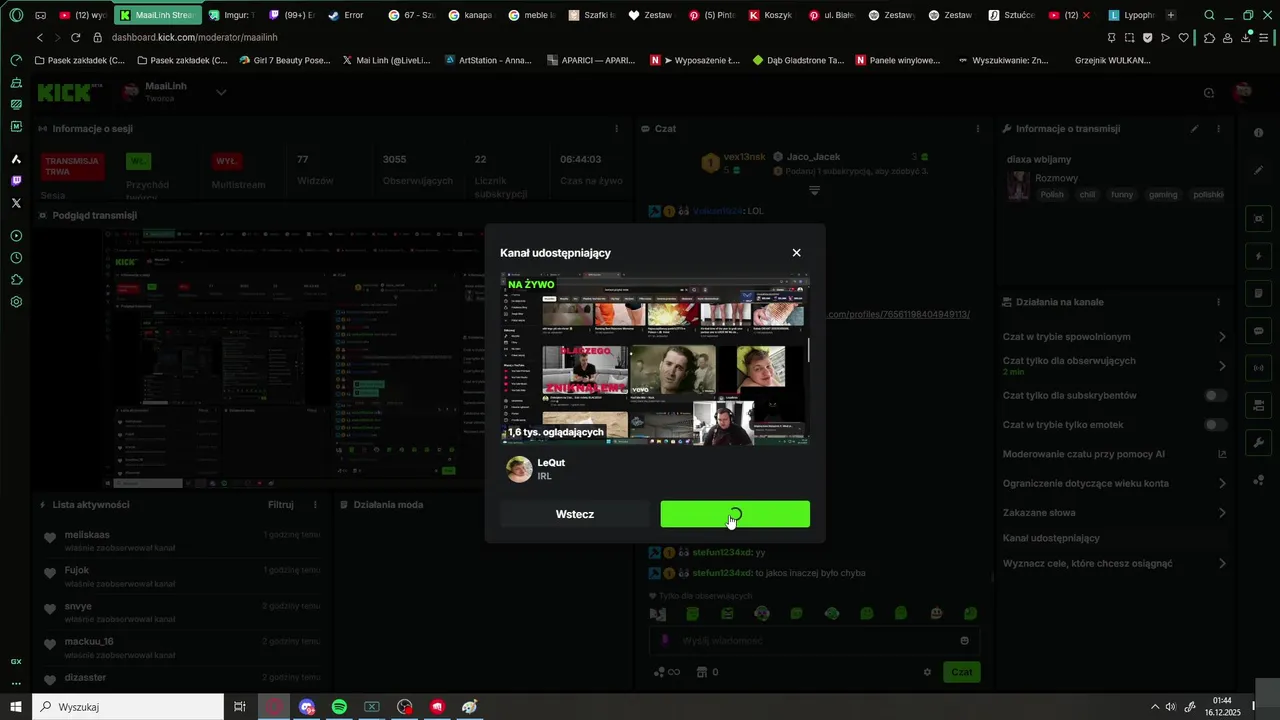1280x720 pixels.
Task: Open a new browser tab
Action: pyautogui.click(x=1171, y=15)
